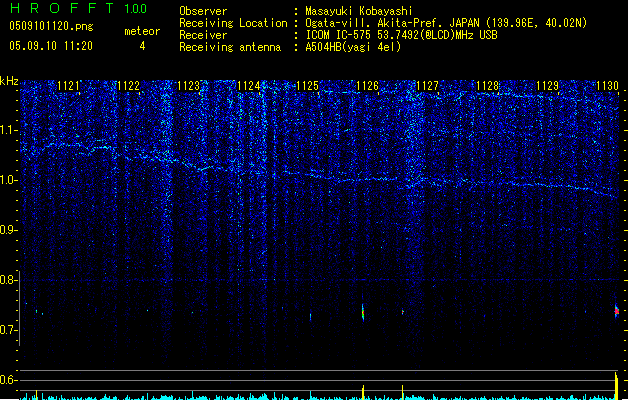Click the 1124 time marker
629x400 pixels.
(x=248, y=86)
